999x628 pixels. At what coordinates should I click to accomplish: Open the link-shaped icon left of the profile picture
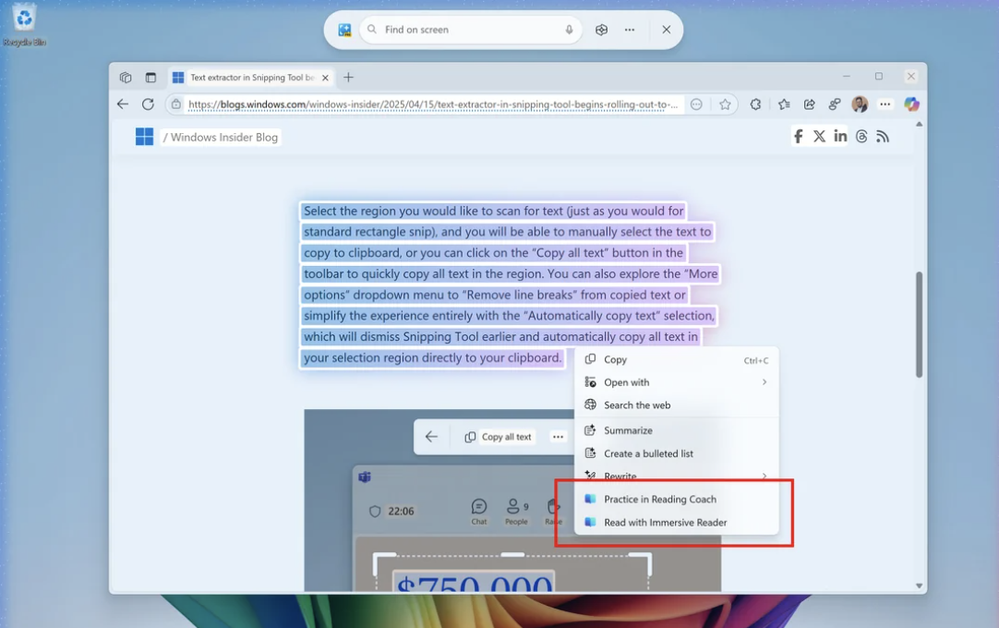835,104
